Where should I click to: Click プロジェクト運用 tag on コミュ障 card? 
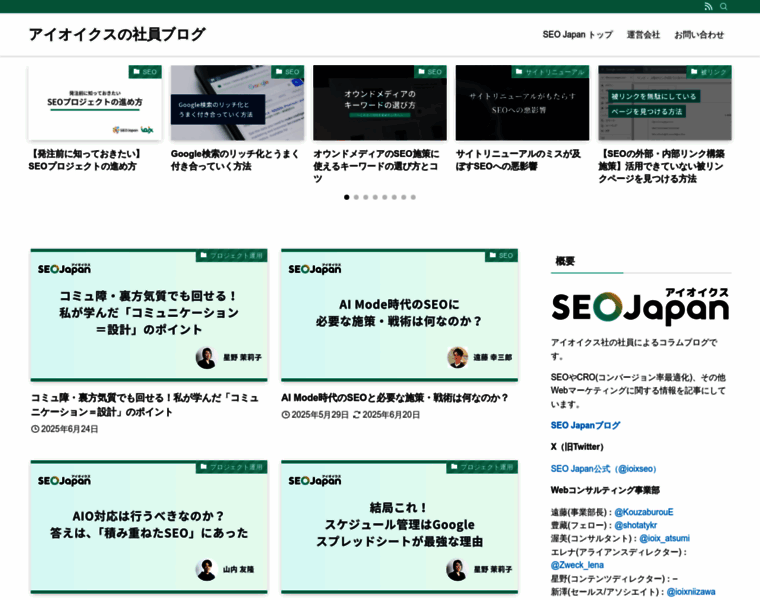click(232, 255)
